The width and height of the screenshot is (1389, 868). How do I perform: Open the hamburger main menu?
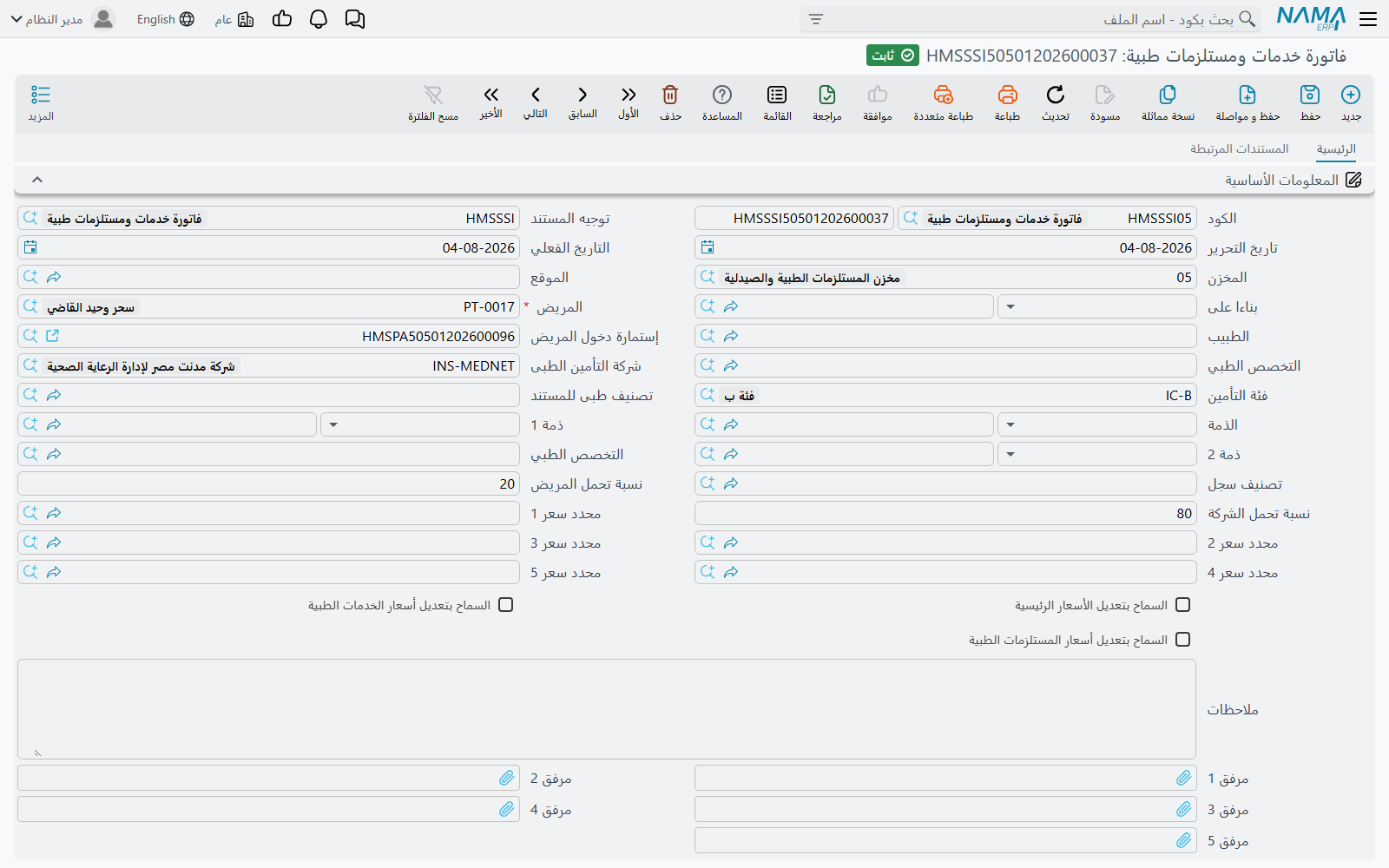coord(1368,19)
